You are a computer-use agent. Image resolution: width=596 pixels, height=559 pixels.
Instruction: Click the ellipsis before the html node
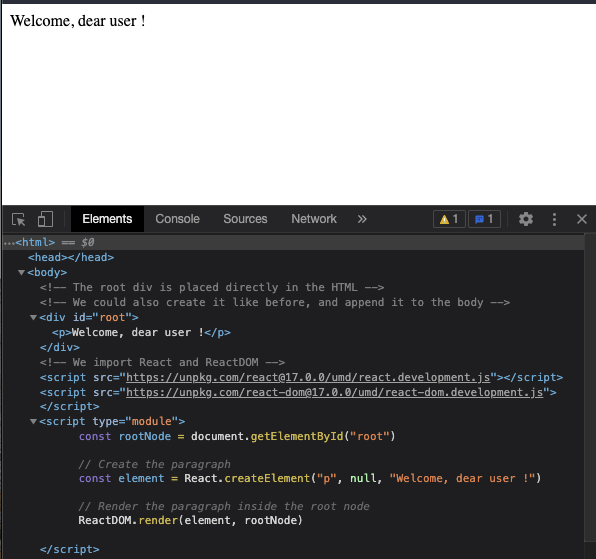[x=9, y=242]
